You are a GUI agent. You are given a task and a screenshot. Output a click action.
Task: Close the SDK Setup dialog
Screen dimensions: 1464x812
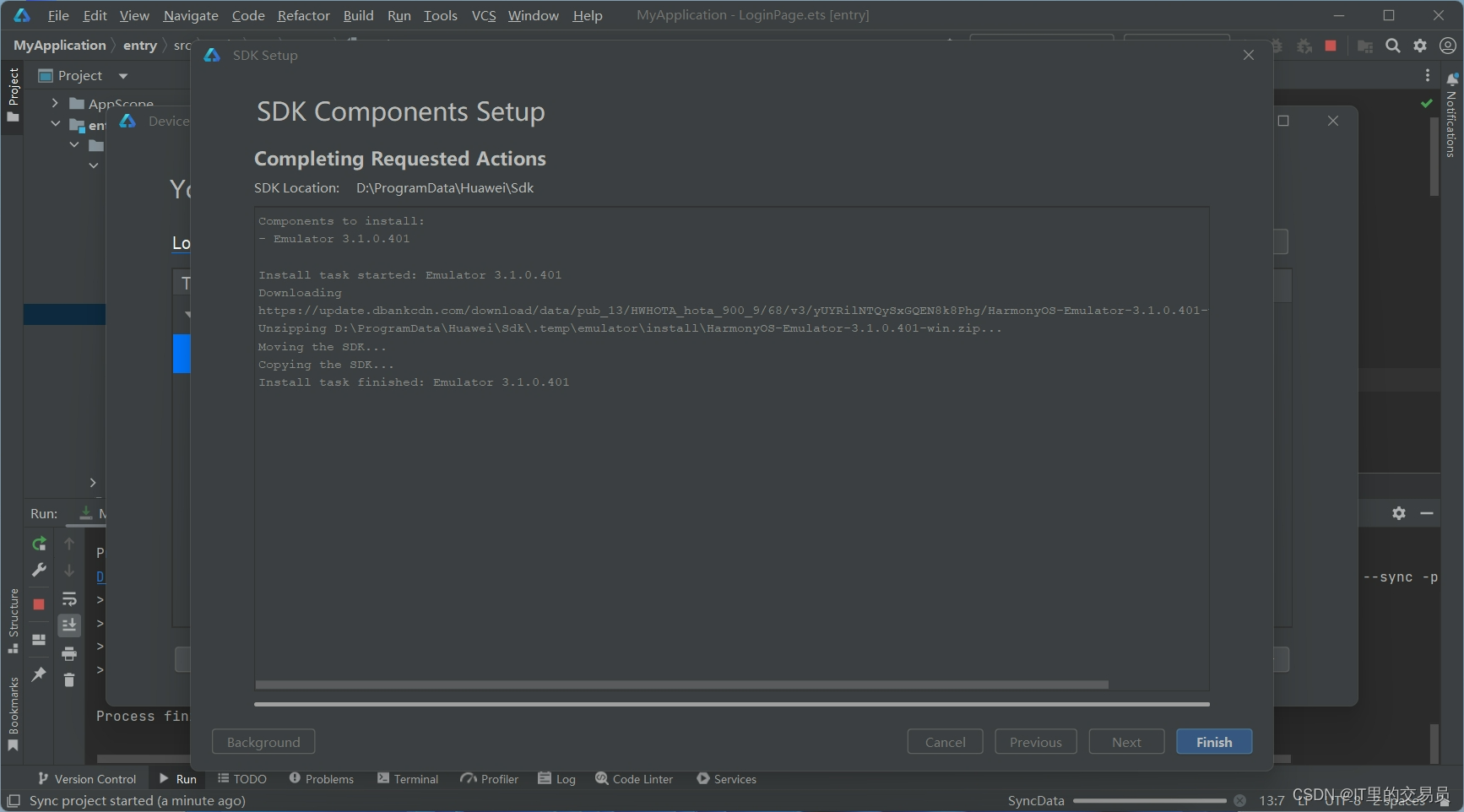[x=1249, y=55]
